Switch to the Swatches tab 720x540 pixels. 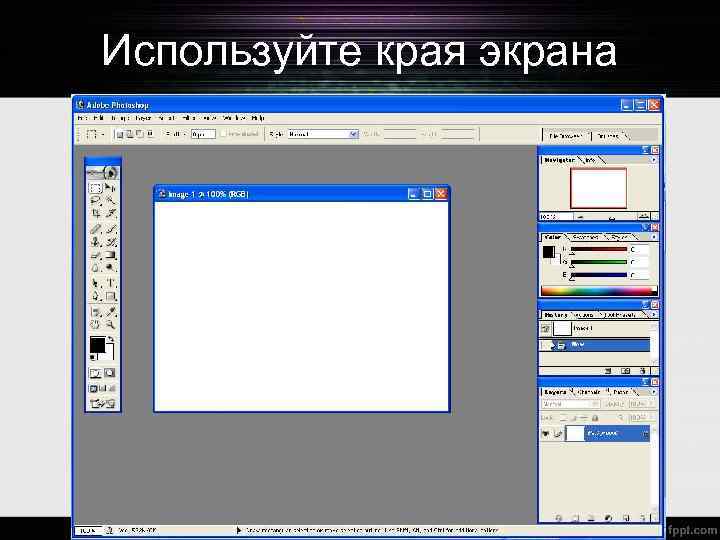[x=586, y=237]
